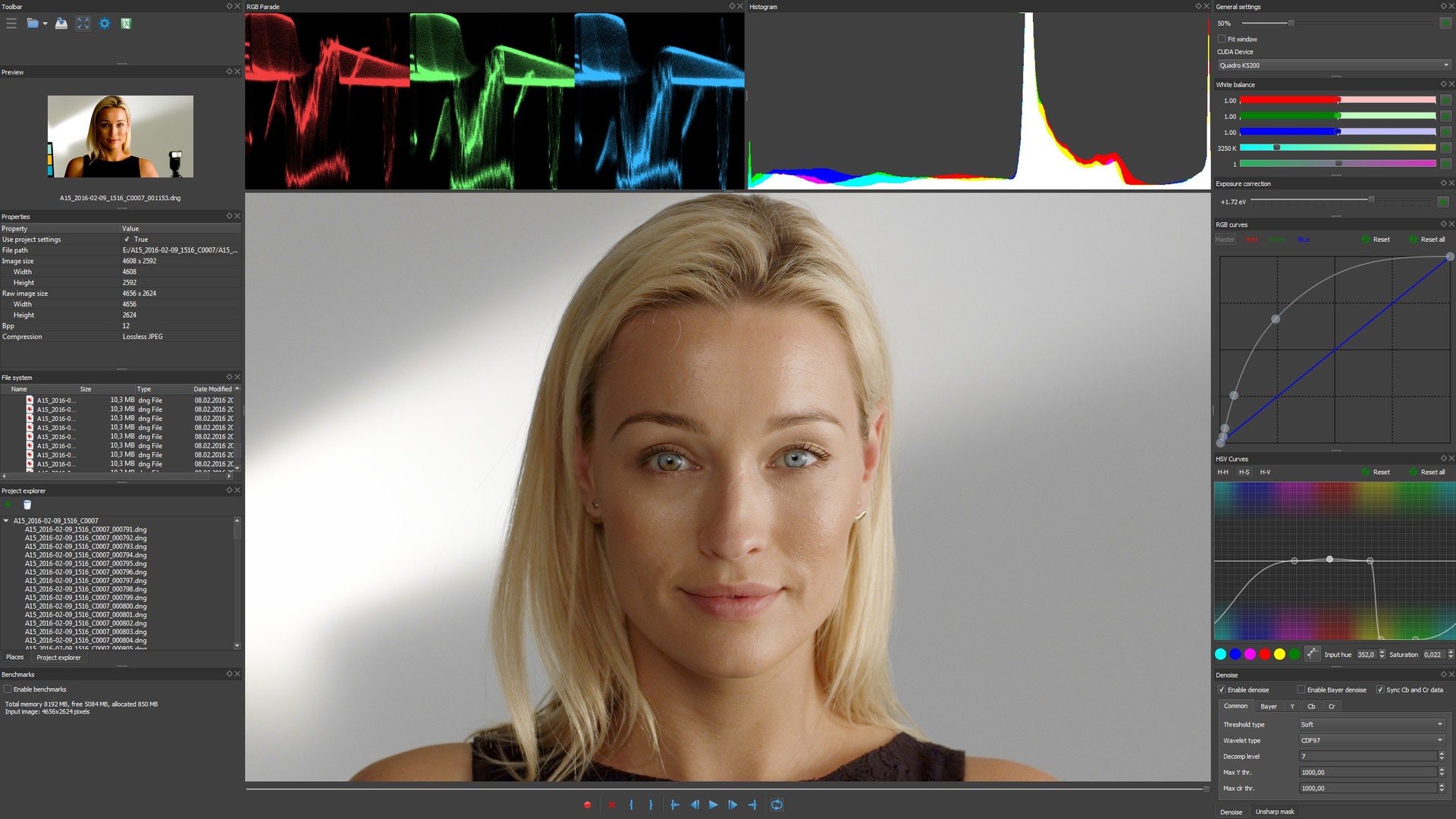Open the Wavelet type CDF97 dropdown
Viewport: 1456px width, 819px height.
[x=1371, y=741]
